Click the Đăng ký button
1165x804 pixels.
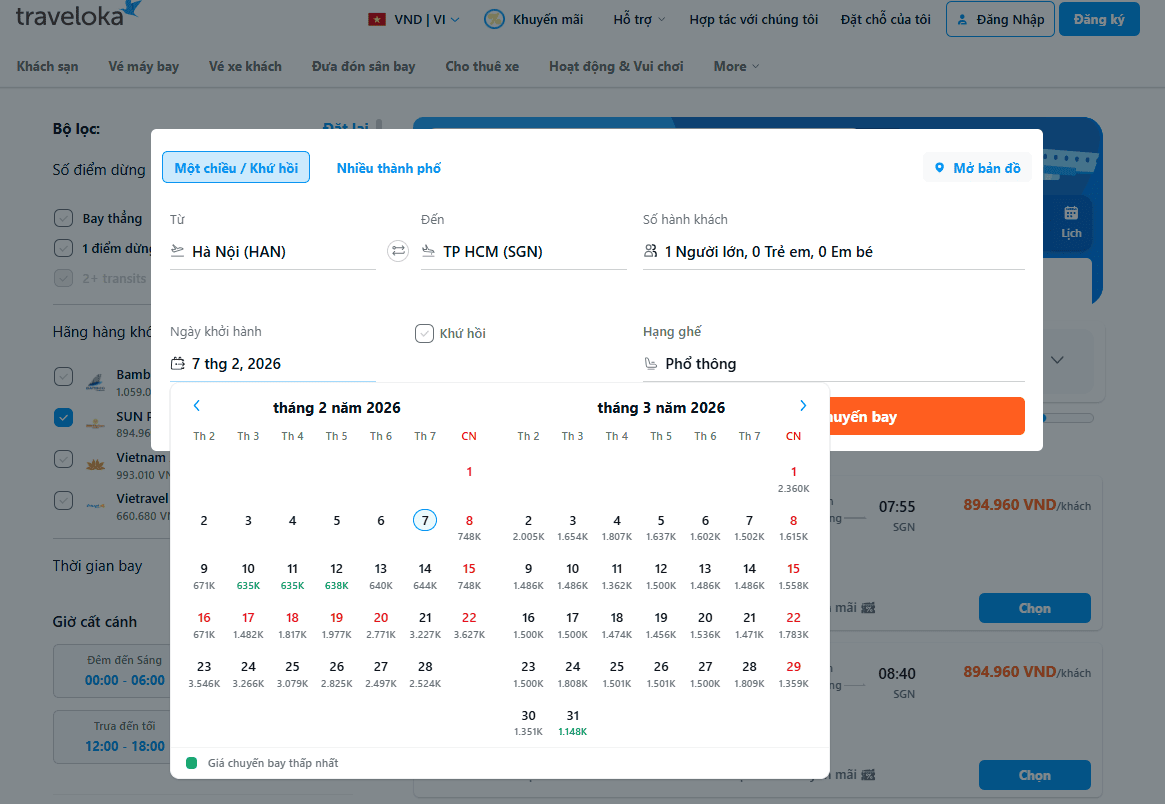[x=1098, y=19]
